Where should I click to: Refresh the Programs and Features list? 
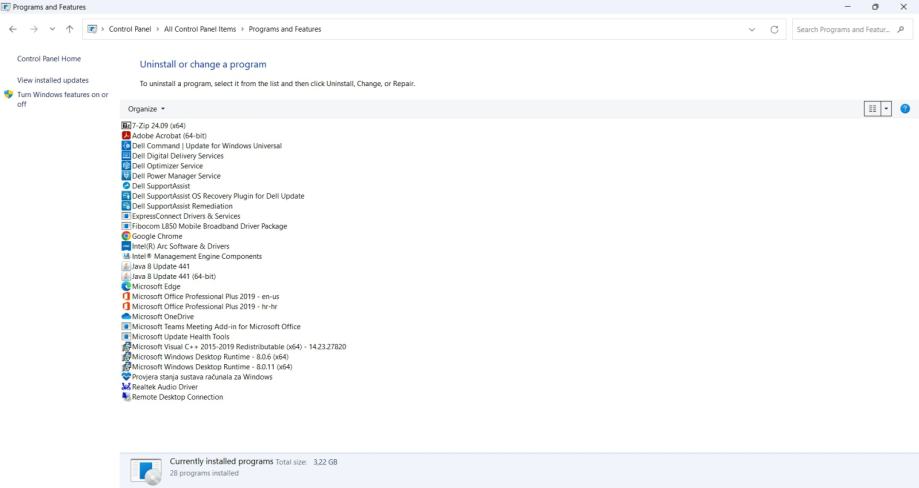coord(774,29)
